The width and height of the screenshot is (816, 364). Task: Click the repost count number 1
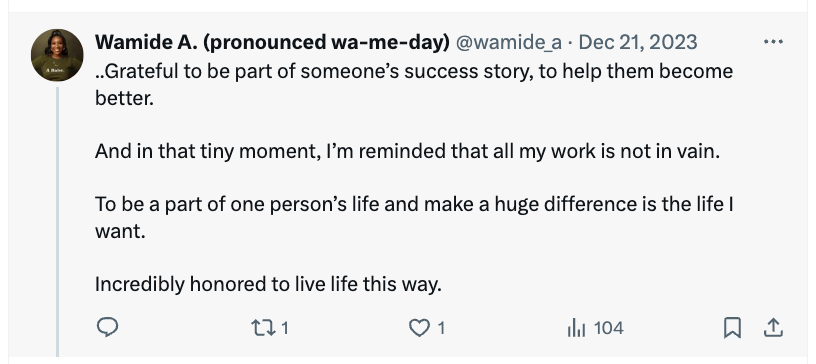pyautogui.click(x=285, y=328)
